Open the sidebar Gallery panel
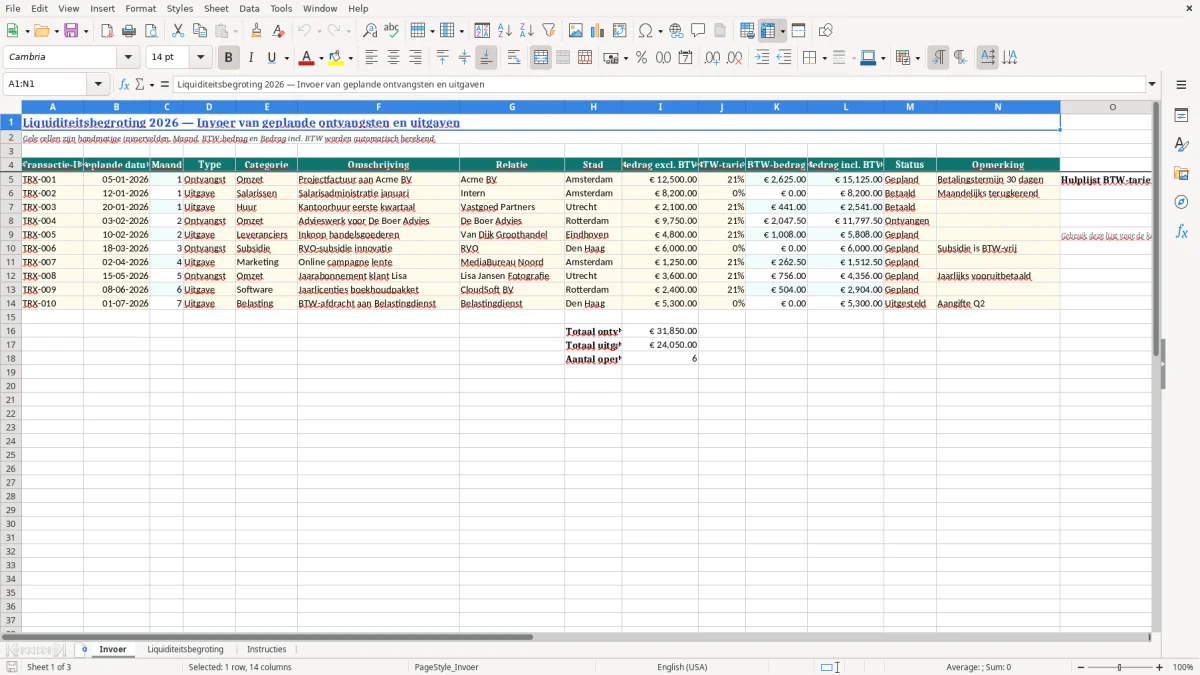Image resolution: width=1200 pixels, height=675 pixels. pyautogui.click(x=1181, y=174)
